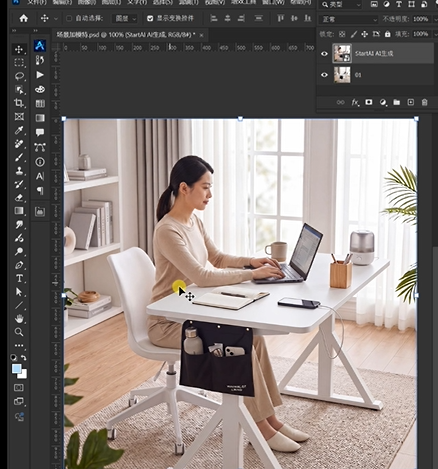Select the Horizontal Type tool
438x469 pixels.
[19, 278]
